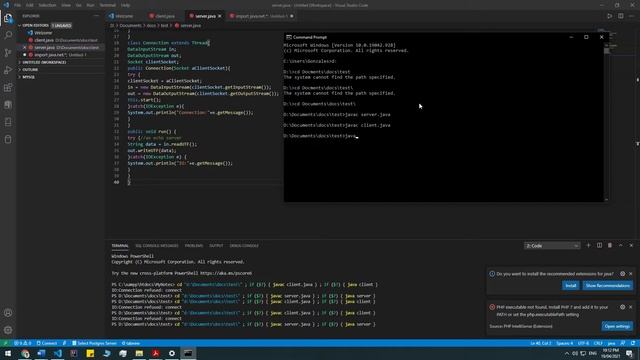Switch to SQL Console Messages tab
Screen dimensions: 640x360
coord(157,246)
